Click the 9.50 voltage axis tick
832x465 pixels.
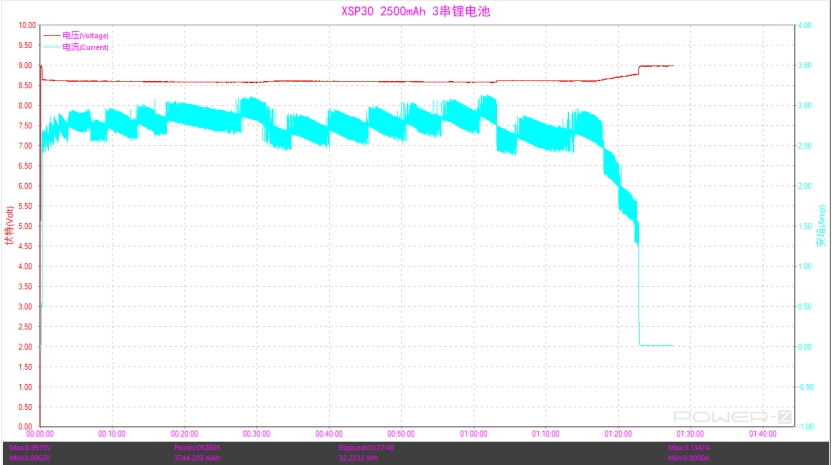click(x=25, y=45)
